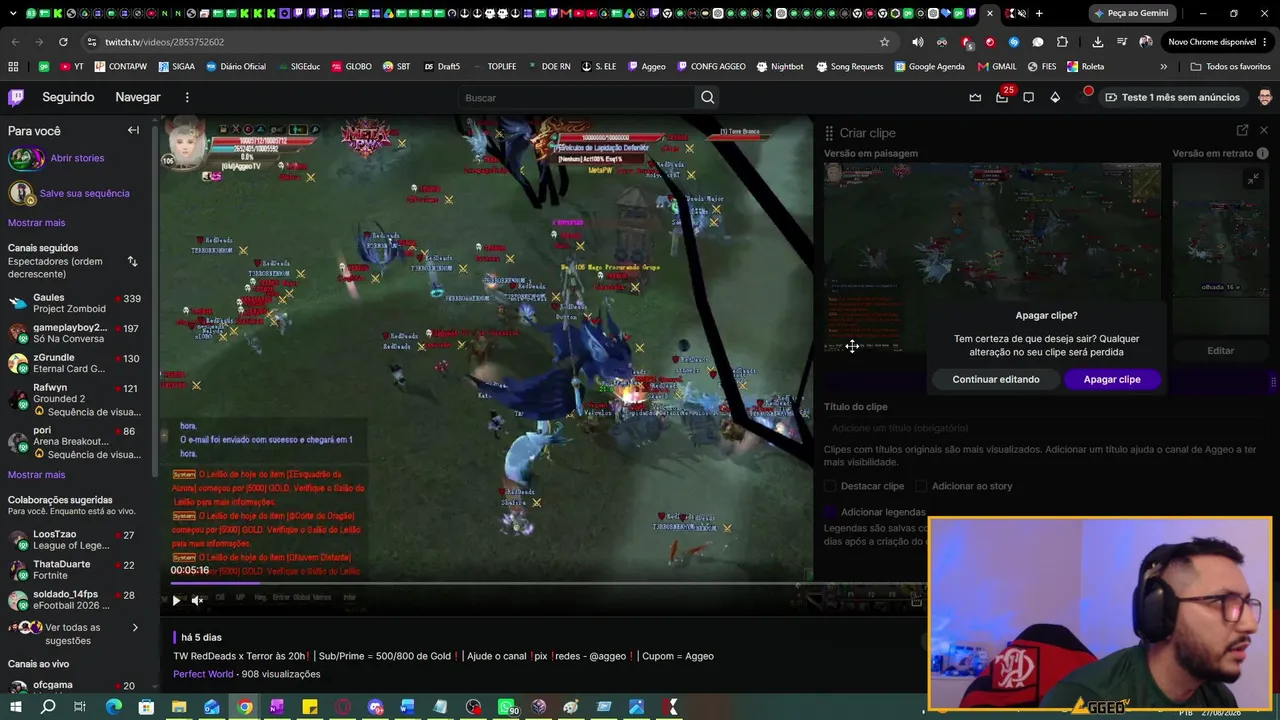
Task: Open the Twitch home logo
Action: coord(16,97)
